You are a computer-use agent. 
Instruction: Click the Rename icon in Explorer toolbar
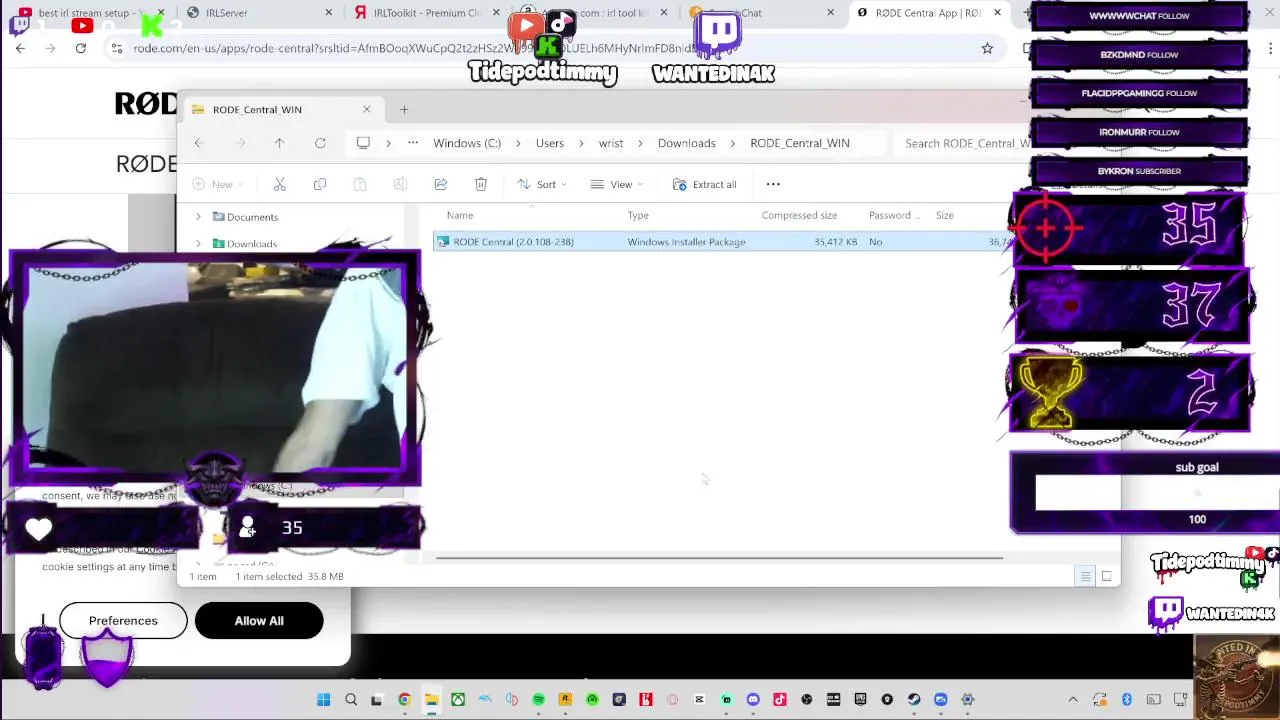(x=400, y=184)
